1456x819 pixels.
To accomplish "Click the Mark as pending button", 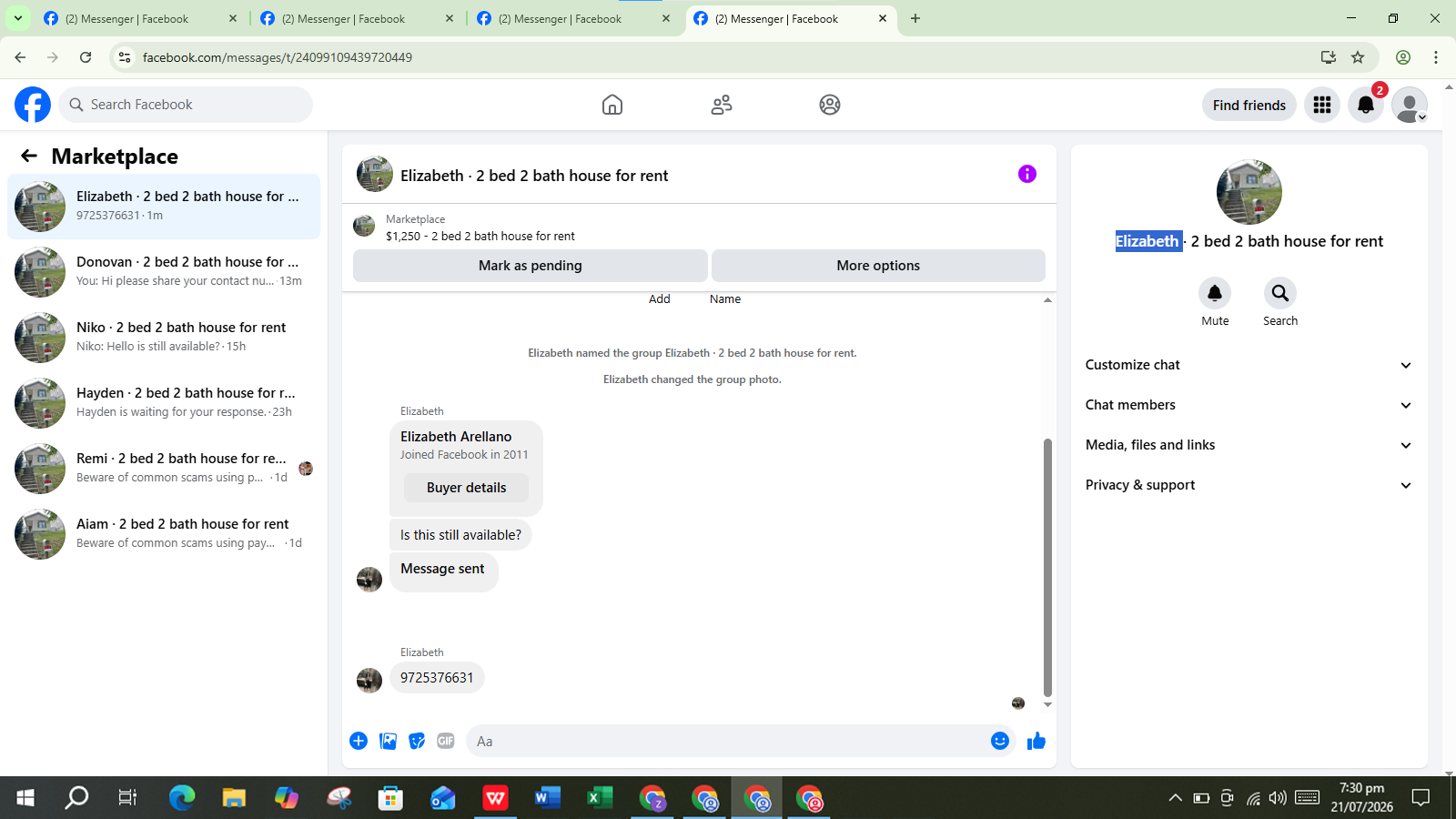I will coord(531,266).
